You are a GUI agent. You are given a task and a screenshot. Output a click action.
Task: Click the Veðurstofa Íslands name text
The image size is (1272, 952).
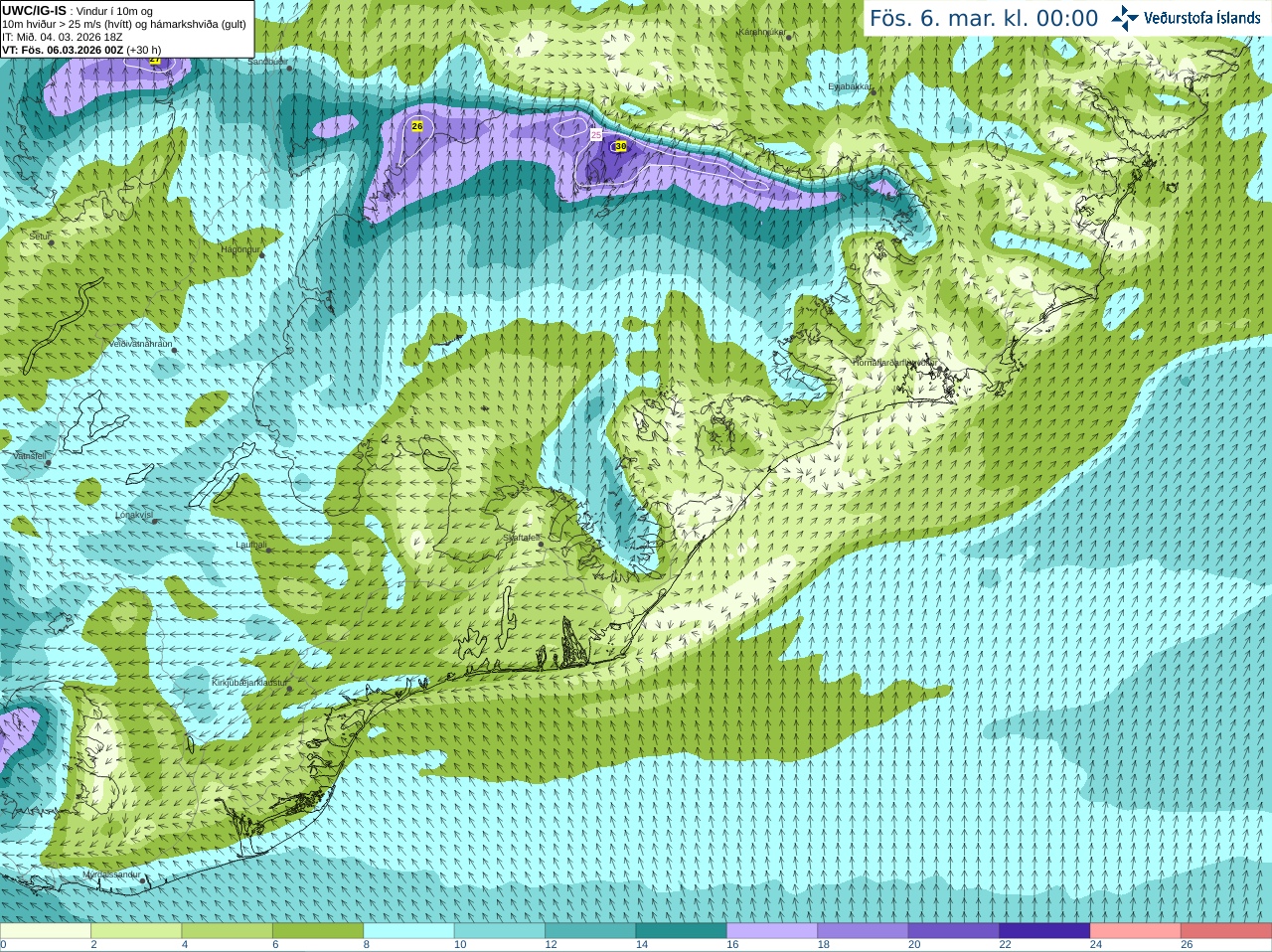coord(1202,18)
